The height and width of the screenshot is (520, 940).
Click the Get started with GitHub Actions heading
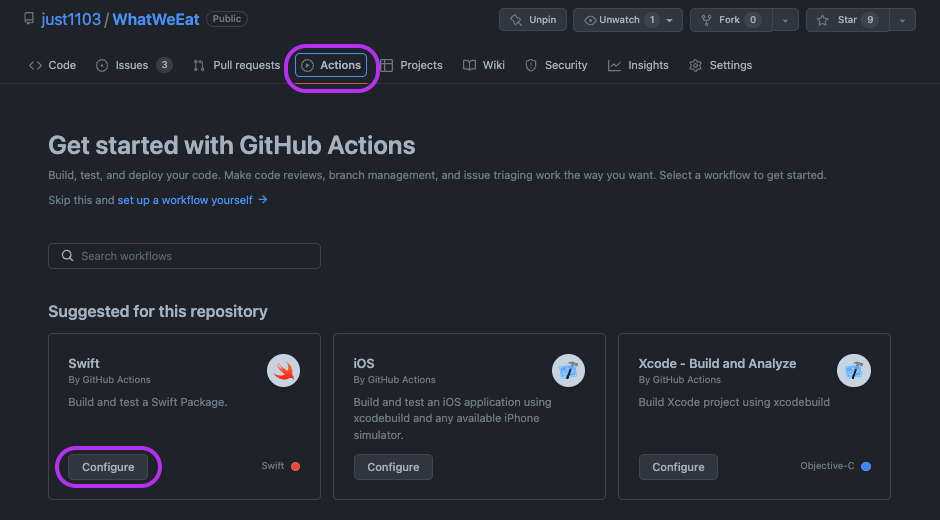[231, 145]
